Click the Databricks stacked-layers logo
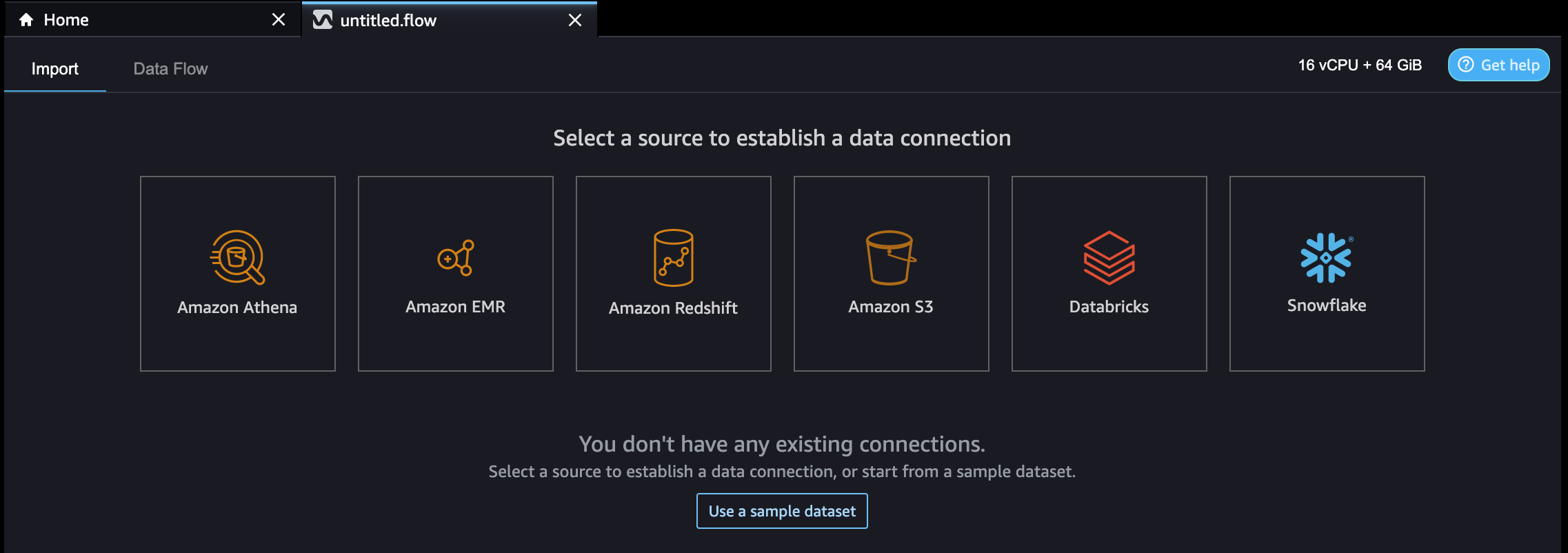This screenshot has width=1568, height=553. point(1109,257)
